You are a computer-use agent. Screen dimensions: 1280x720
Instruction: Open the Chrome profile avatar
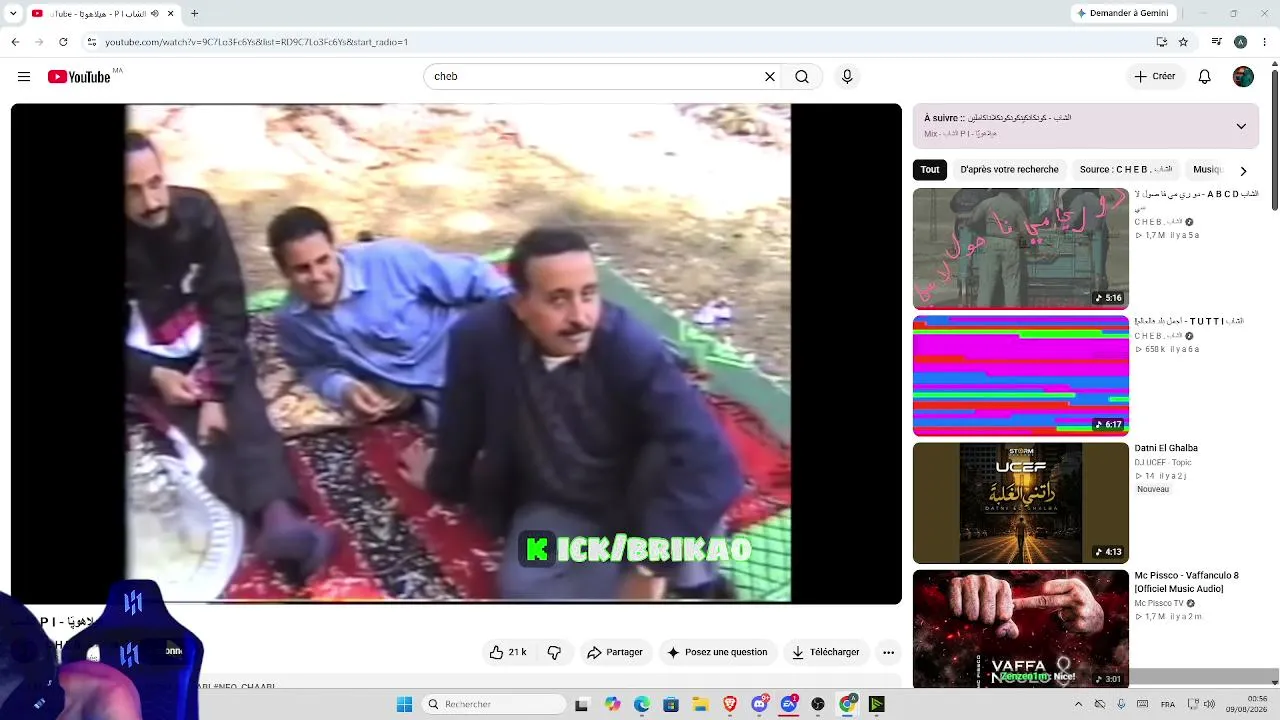(1240, 42)
